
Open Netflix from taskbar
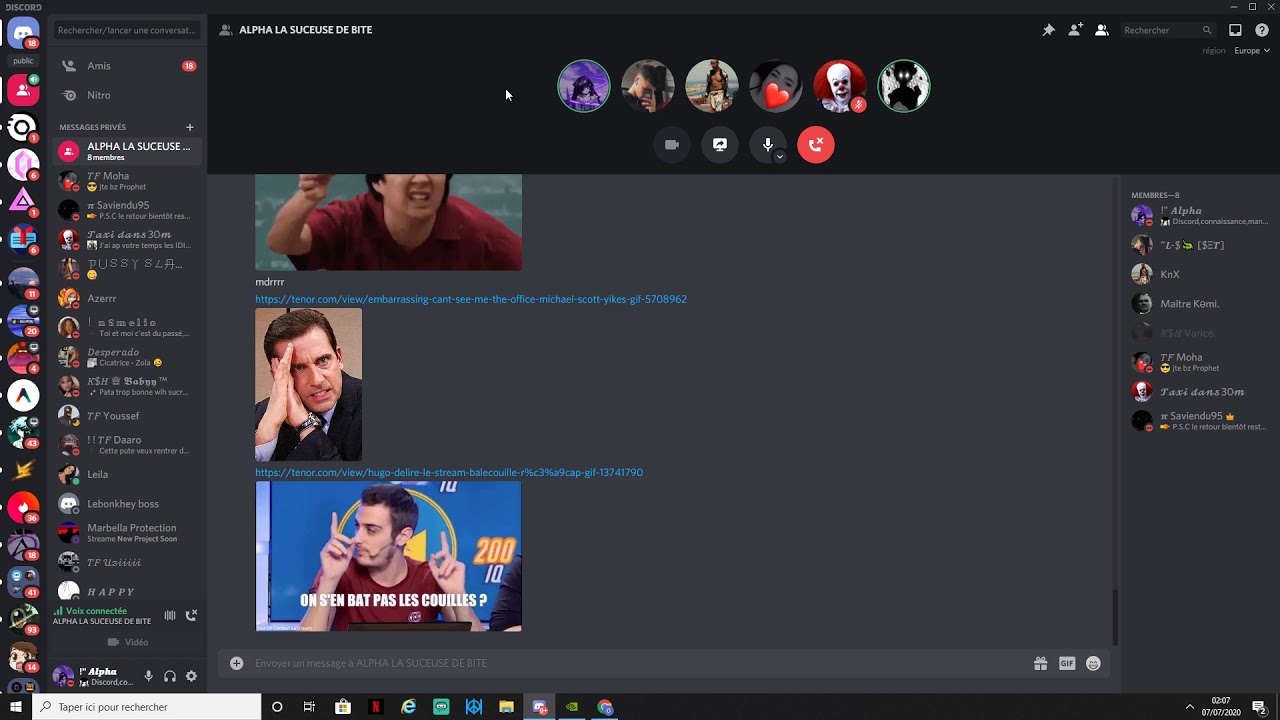376,707
